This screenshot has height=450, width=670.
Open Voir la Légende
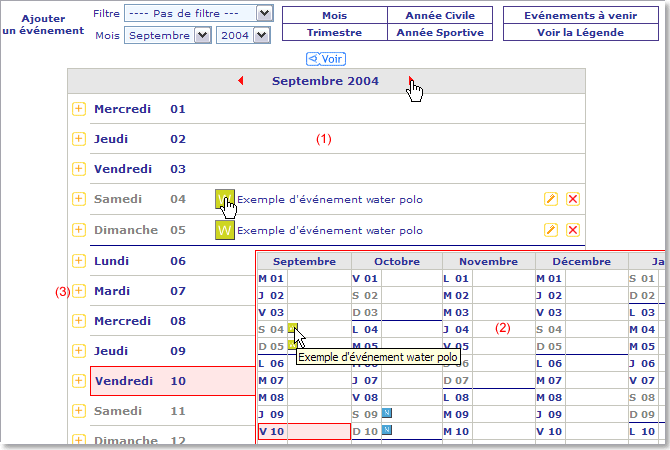tap(581, 32)
